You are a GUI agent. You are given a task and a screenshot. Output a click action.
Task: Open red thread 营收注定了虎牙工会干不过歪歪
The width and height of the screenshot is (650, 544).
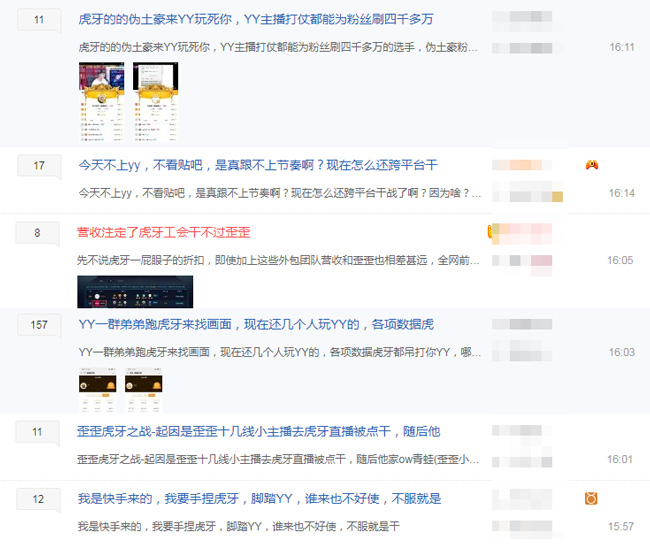(x=164, y=233)
